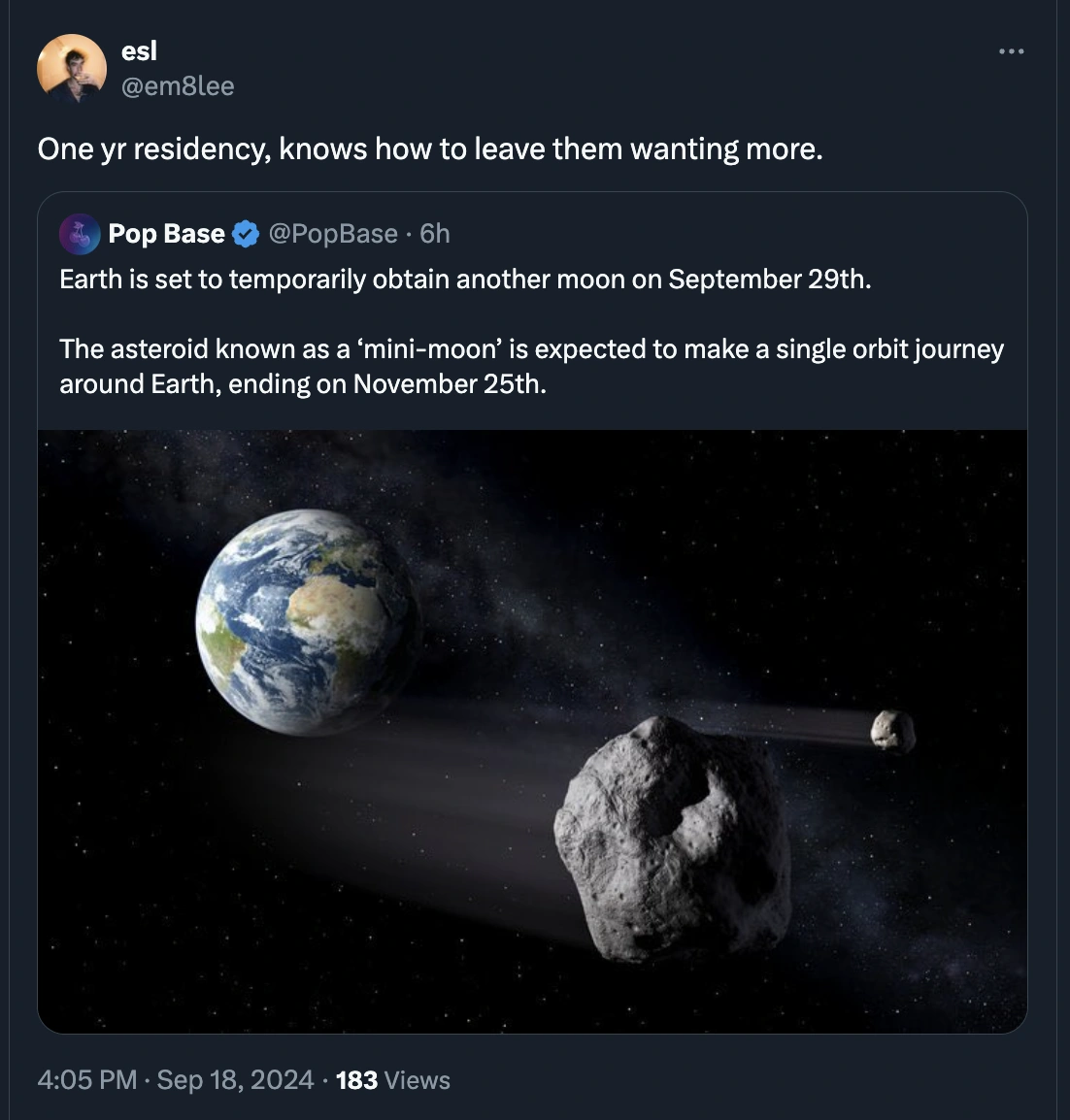Click the verified badge next to Pop Base
The width and height of the screenshot is (1070, 1120).
(x=244, y=233)
